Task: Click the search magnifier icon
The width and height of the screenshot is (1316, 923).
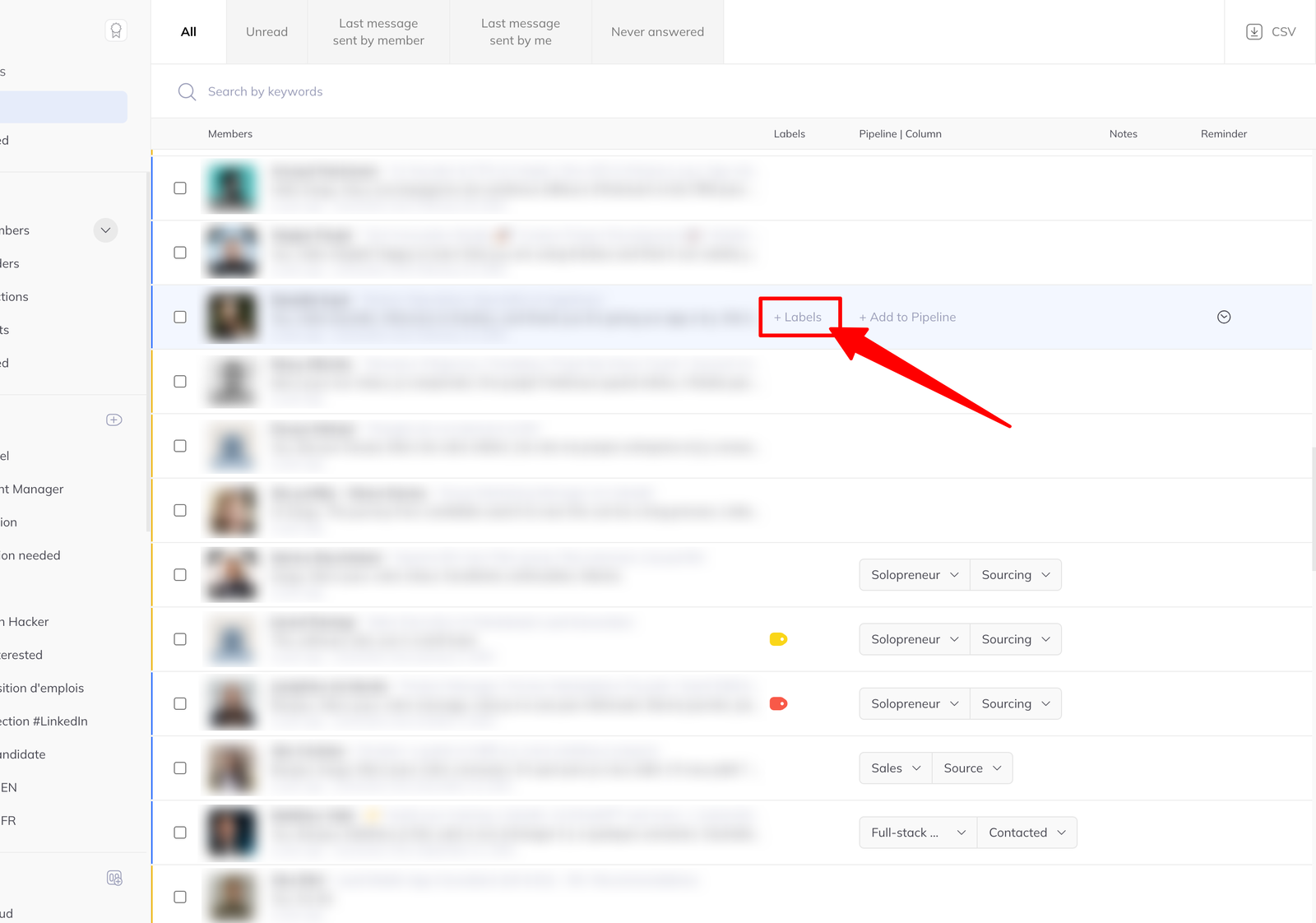Action: tap(187, 91)
